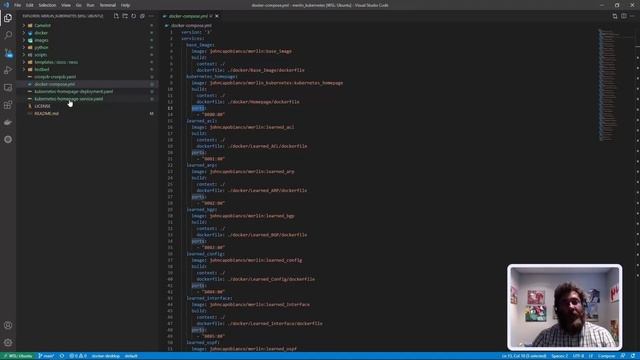
Task: Click Ln 13, Col 10 cursor position
Action: [524, 356]
